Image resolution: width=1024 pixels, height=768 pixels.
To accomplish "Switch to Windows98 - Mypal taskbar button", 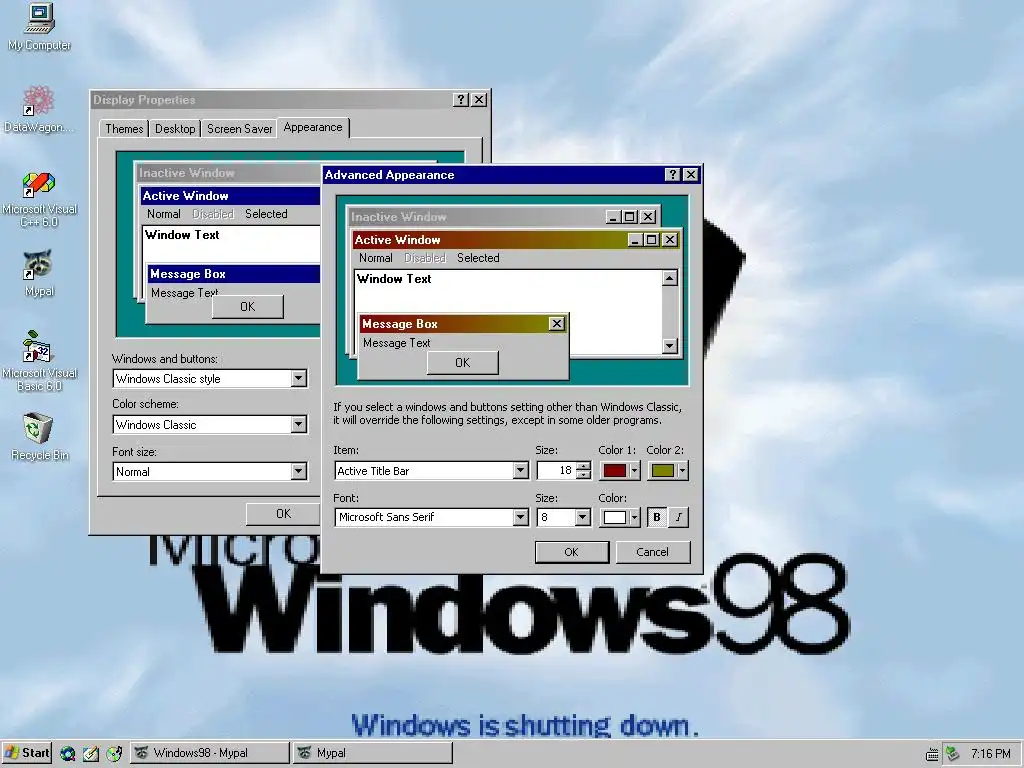I will (210, 753).
